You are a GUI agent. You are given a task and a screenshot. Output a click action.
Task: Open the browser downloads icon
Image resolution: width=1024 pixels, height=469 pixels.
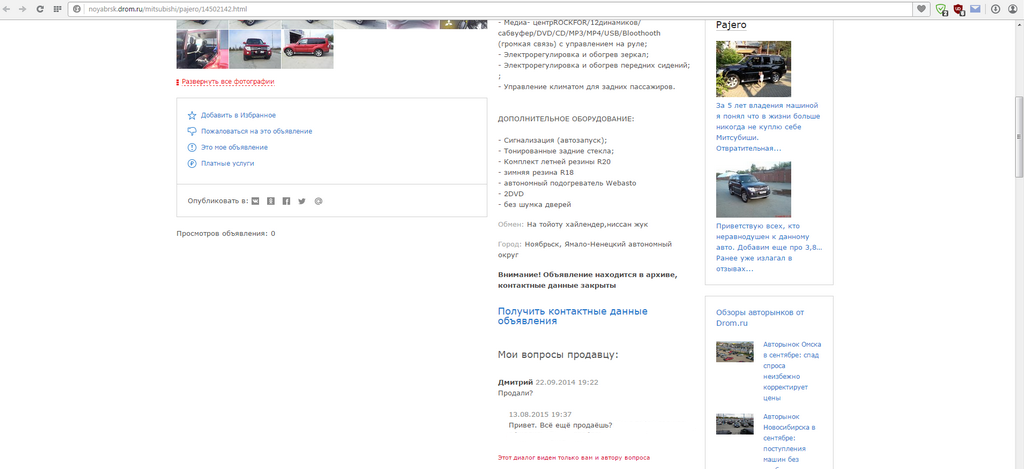click(996, 9)
